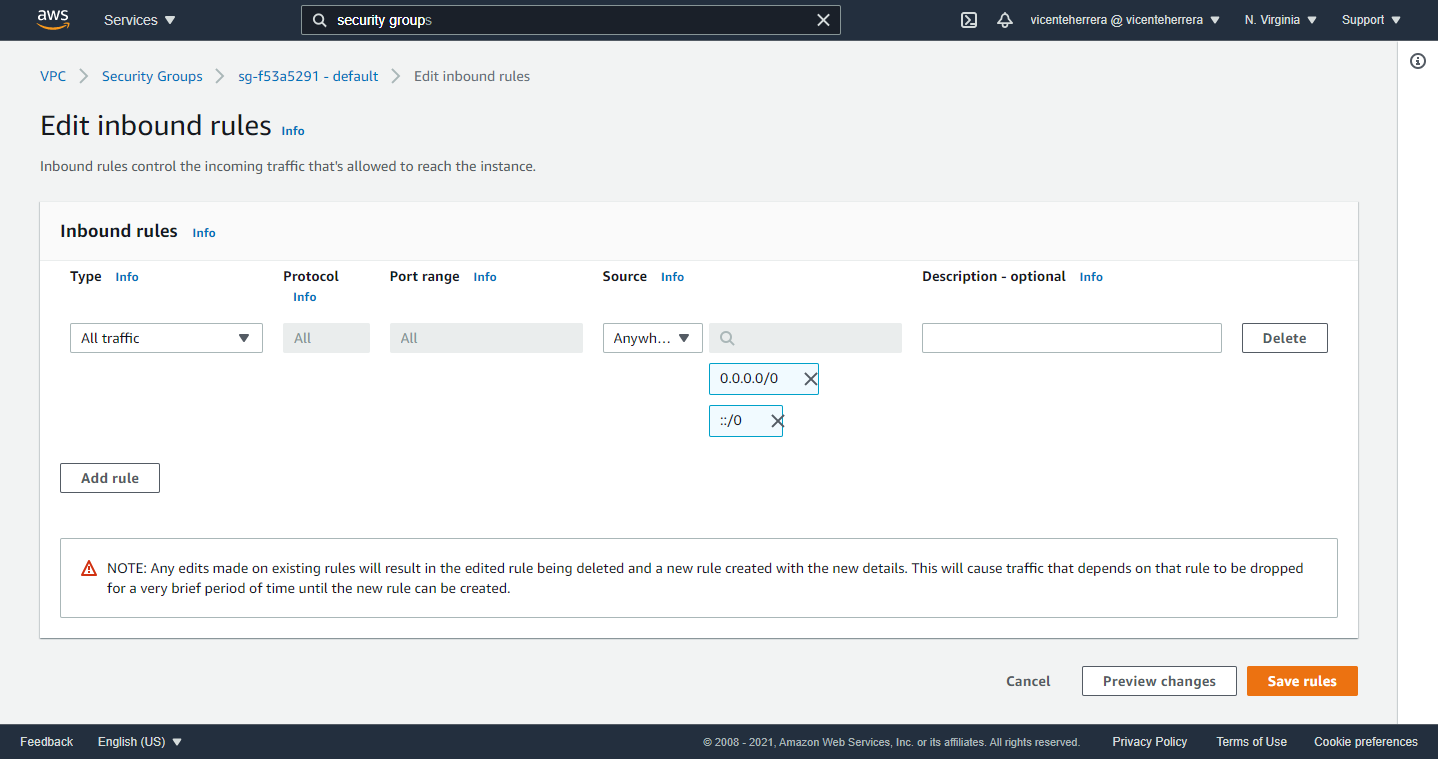The image size is (1438, 759).
Task: Click the magnifier icon in top search bar
Action: [x=319, y=20]
